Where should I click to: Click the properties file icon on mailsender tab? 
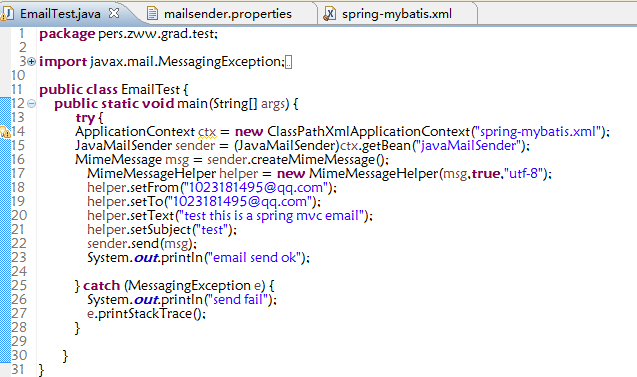tap(152, 14)
